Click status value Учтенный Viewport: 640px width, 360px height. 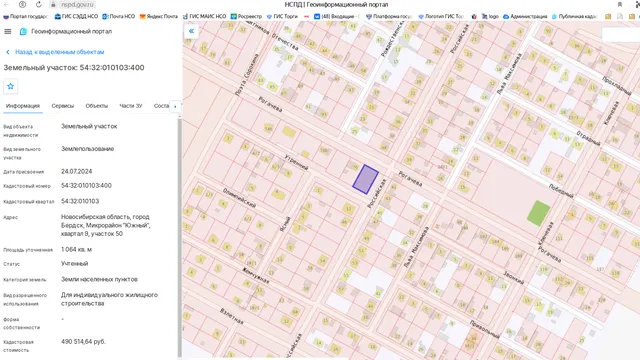[74, 264]
